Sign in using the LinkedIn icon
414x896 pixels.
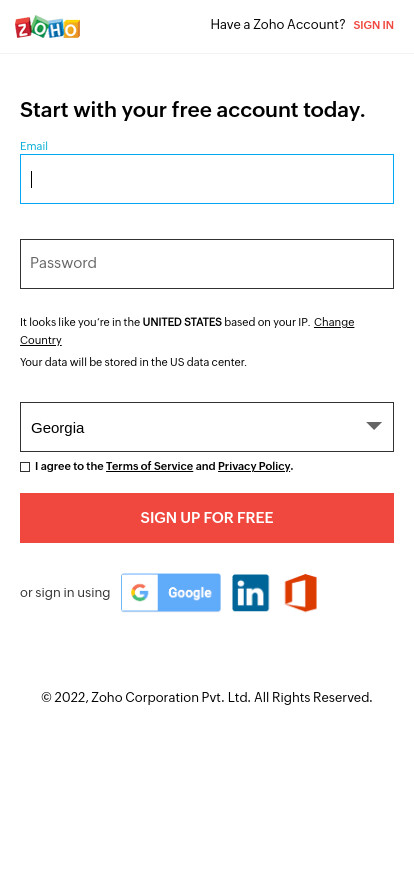(x=250, y=593)
